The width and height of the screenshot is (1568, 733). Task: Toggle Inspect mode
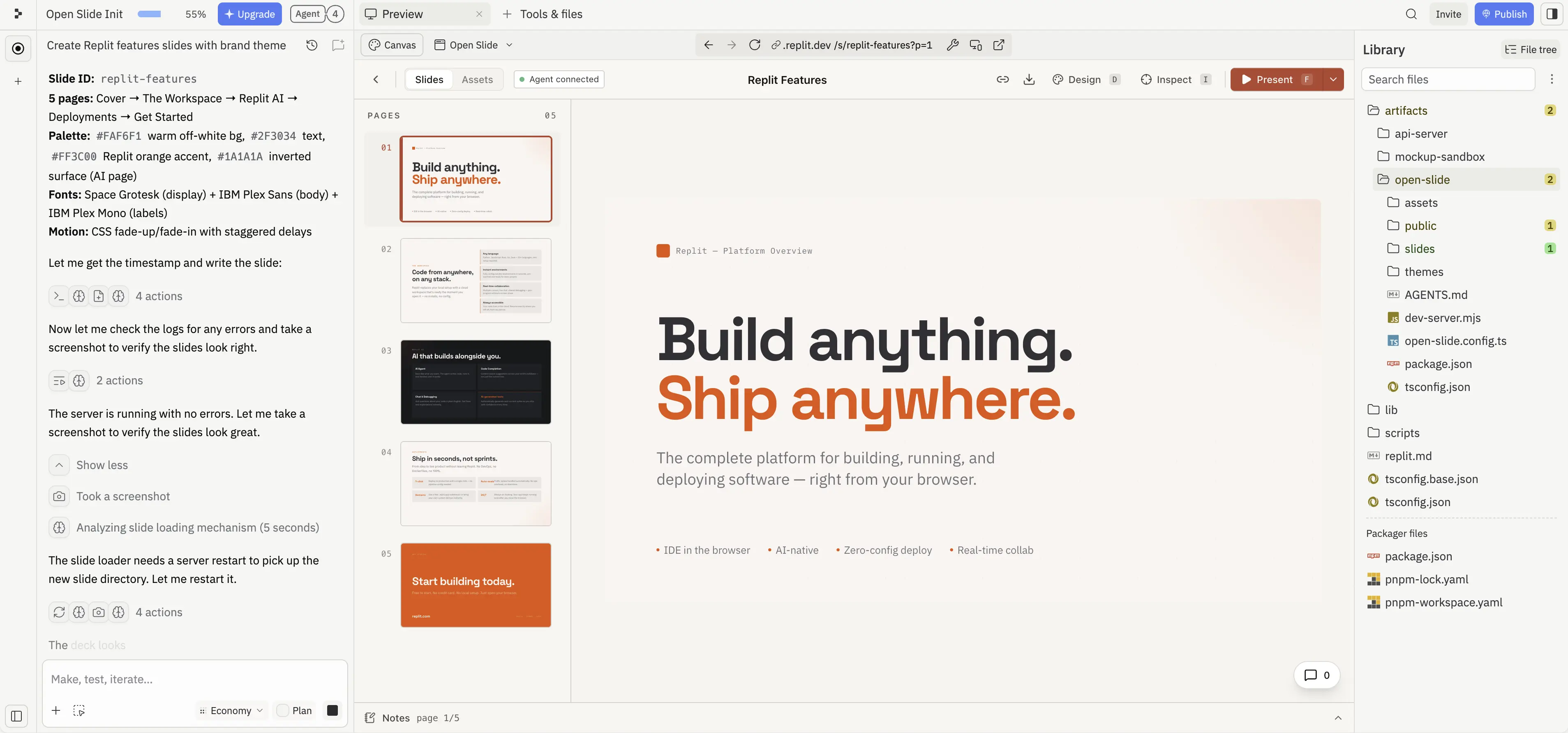[x=1175, y=79]
